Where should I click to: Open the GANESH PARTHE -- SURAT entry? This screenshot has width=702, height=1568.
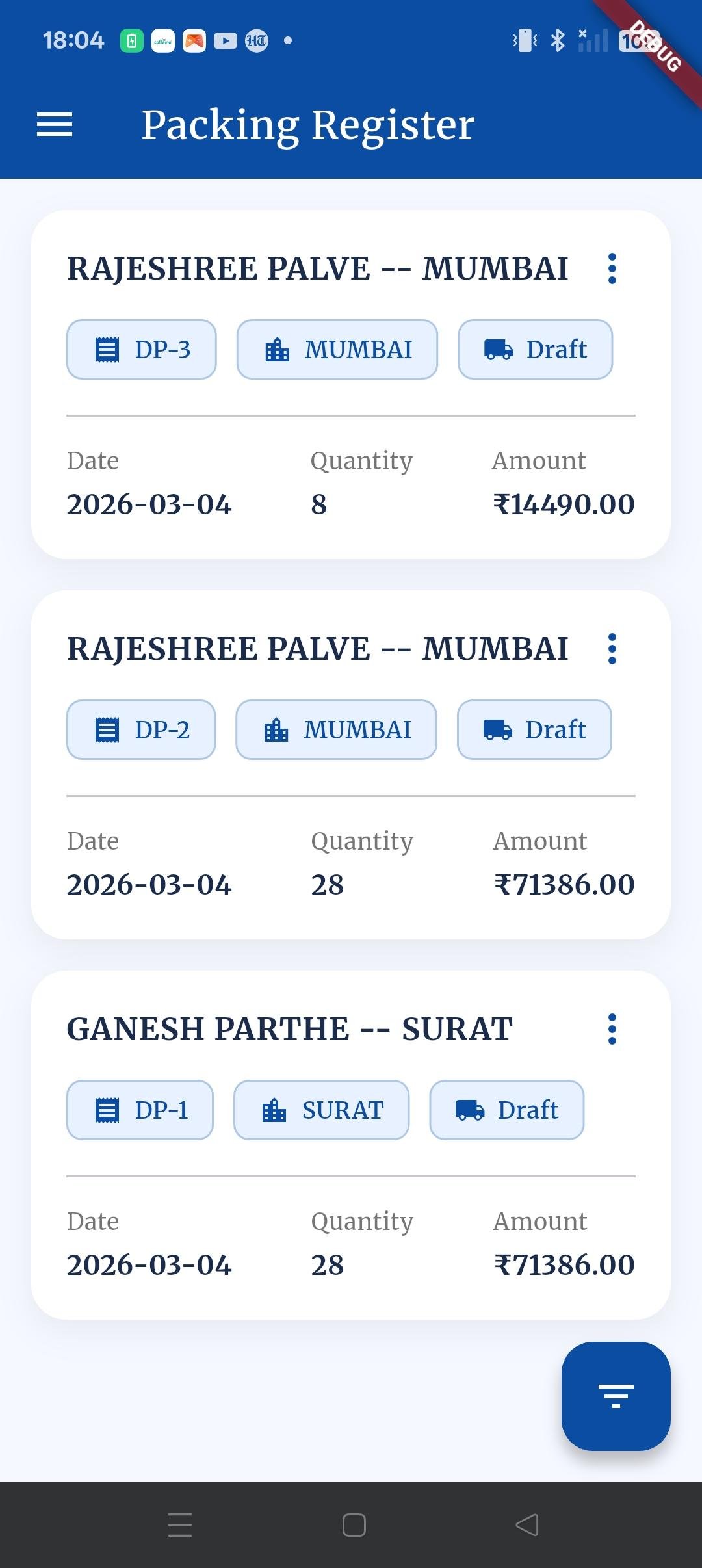(290, 1029)
